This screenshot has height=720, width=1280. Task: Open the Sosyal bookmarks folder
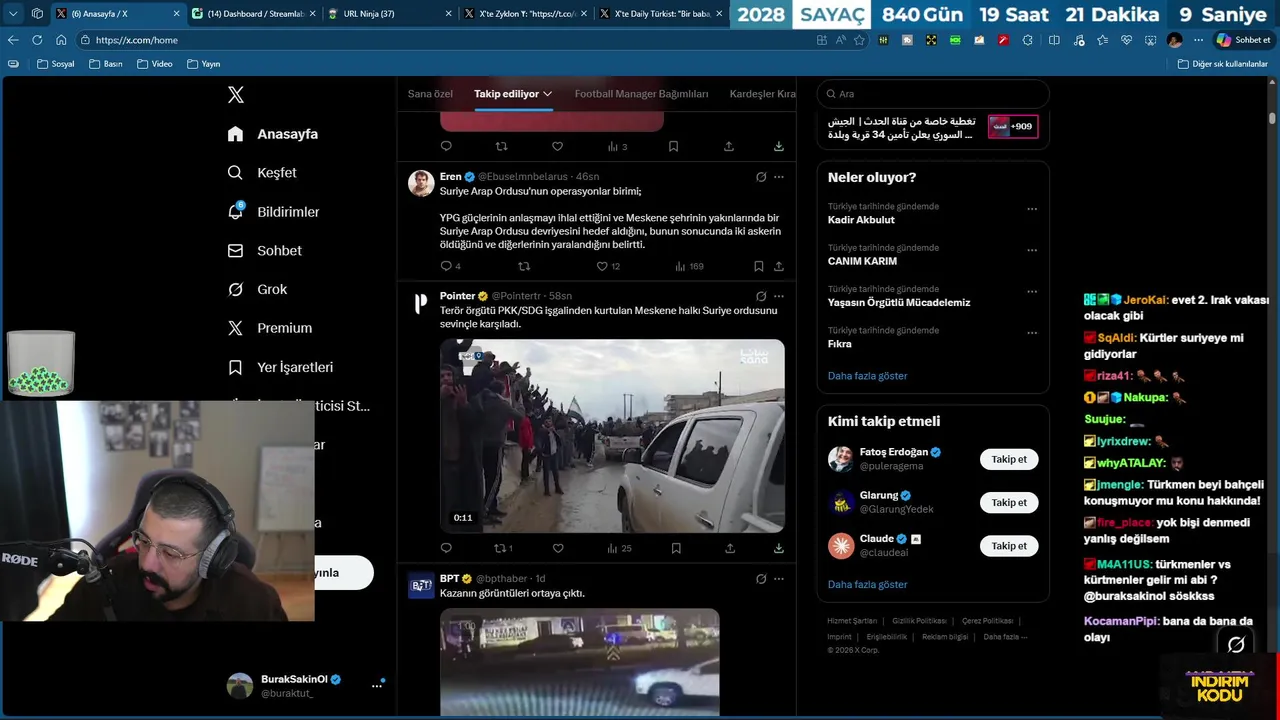pyautogui.click(x=55, y=64)
